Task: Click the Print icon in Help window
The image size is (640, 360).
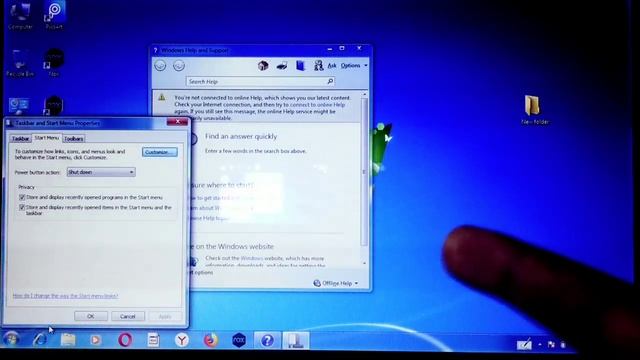Action: coord(282,65)
